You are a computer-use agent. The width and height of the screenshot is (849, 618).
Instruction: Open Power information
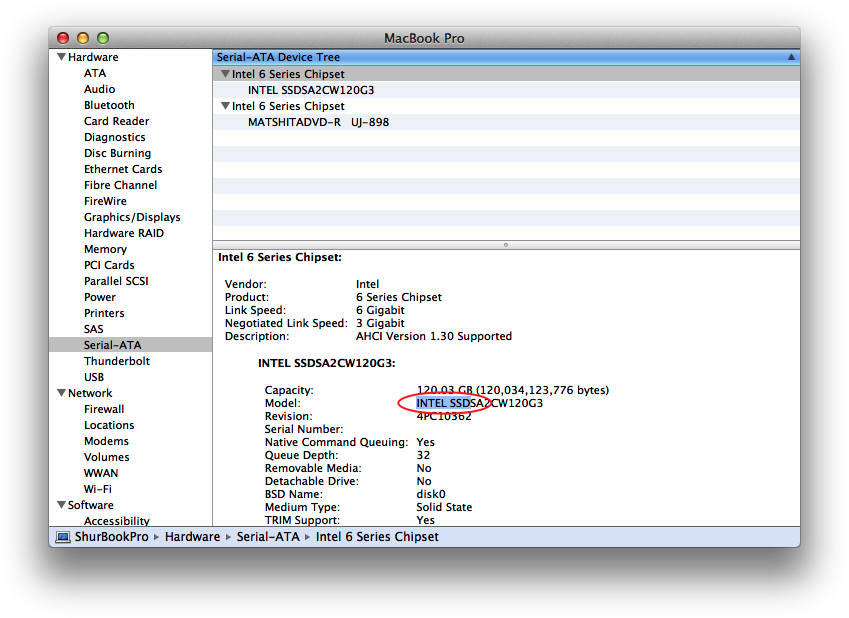(100, 297)
